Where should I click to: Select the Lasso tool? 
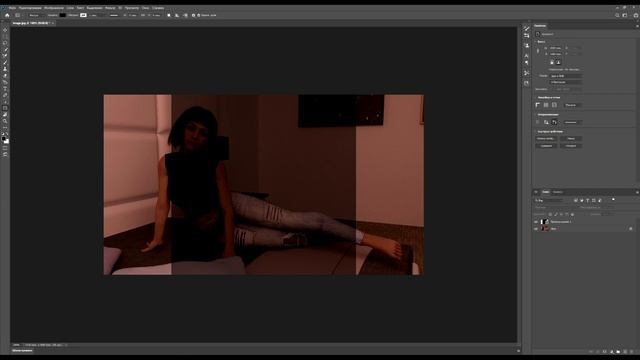pyautogui.click(x=5, y=42)
